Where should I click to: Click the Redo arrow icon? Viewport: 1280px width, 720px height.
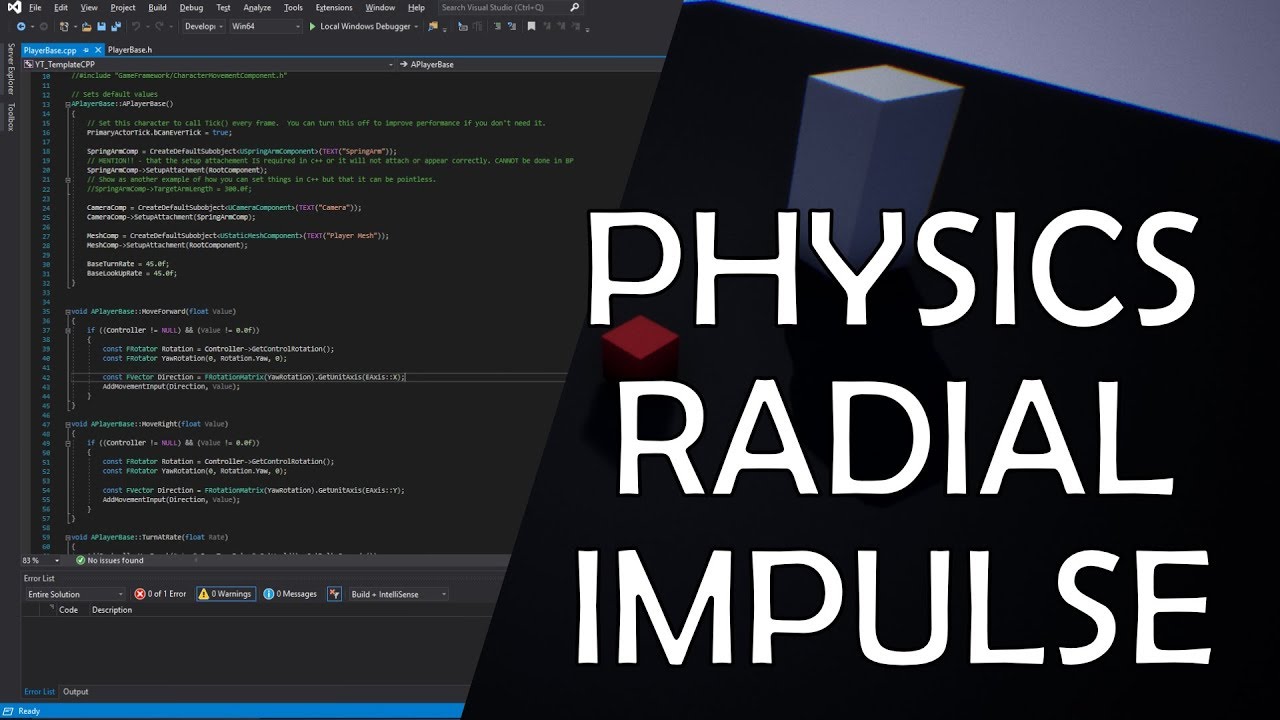[160, 26]
